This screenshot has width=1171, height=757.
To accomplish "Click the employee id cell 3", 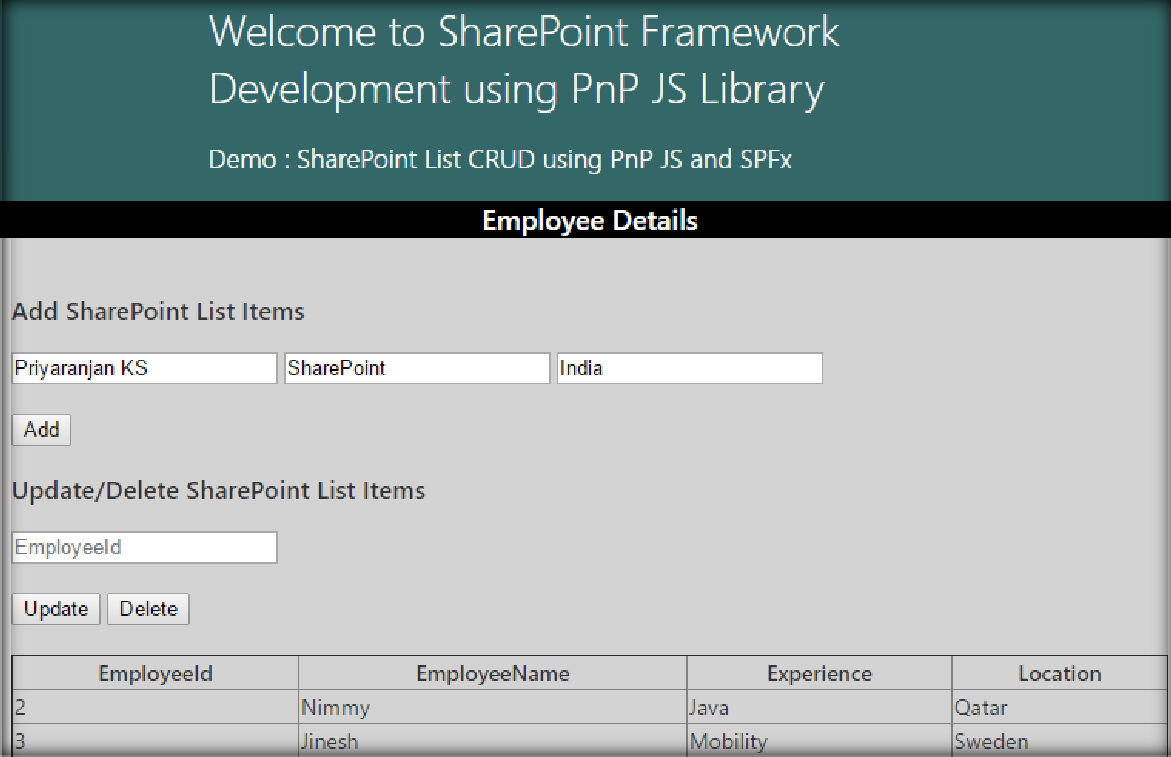I will 155,741.
